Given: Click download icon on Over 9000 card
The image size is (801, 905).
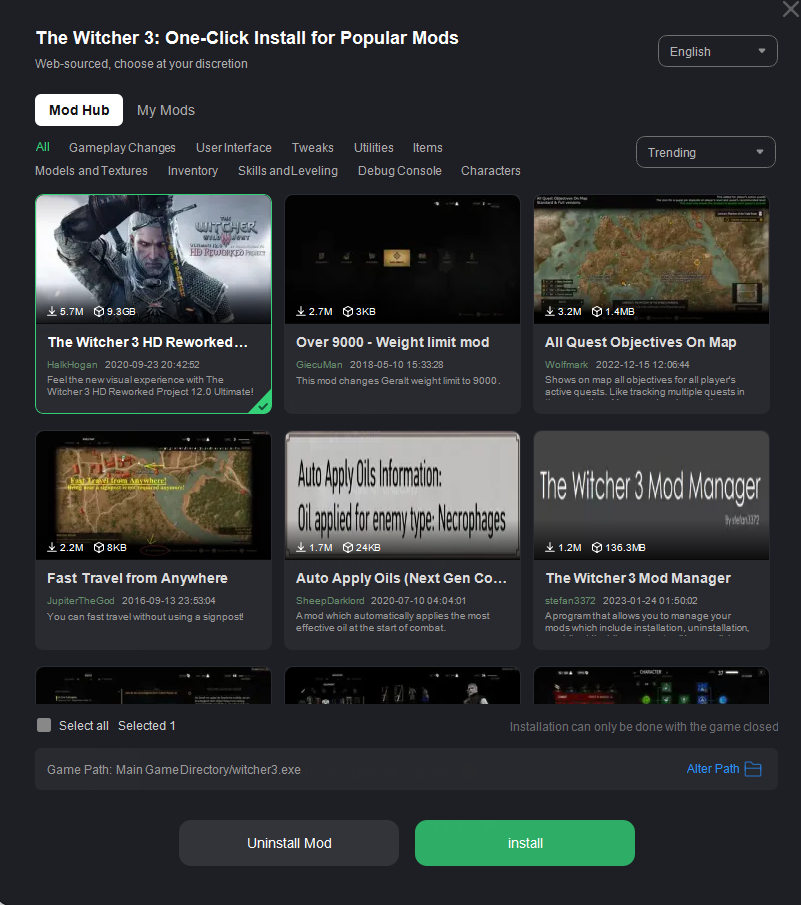Looking at the screenshot, I should 301,311.
